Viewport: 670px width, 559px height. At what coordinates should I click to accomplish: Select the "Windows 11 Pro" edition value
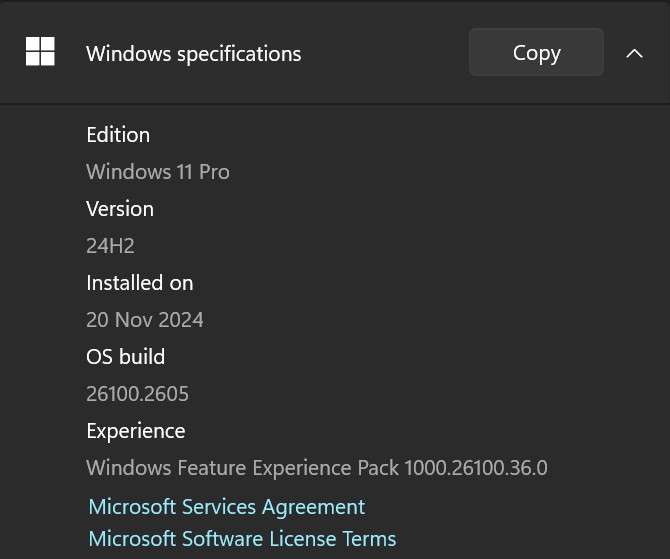157,172
